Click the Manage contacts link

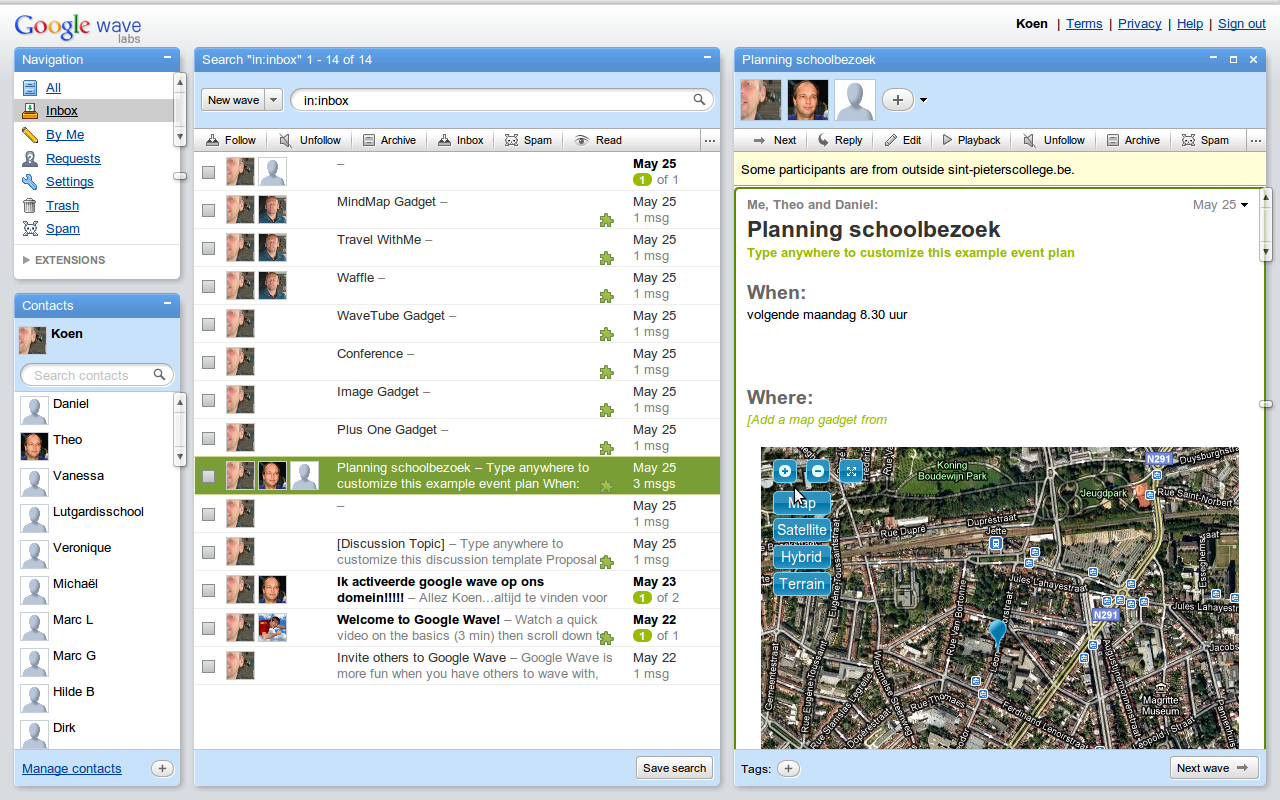pyautogui.click(x=72, y=768)
